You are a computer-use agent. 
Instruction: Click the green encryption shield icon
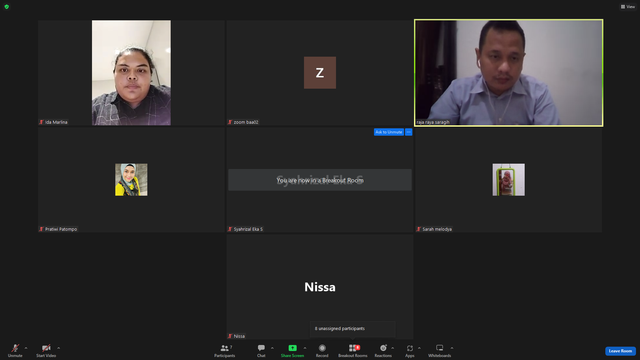(7, 7)
